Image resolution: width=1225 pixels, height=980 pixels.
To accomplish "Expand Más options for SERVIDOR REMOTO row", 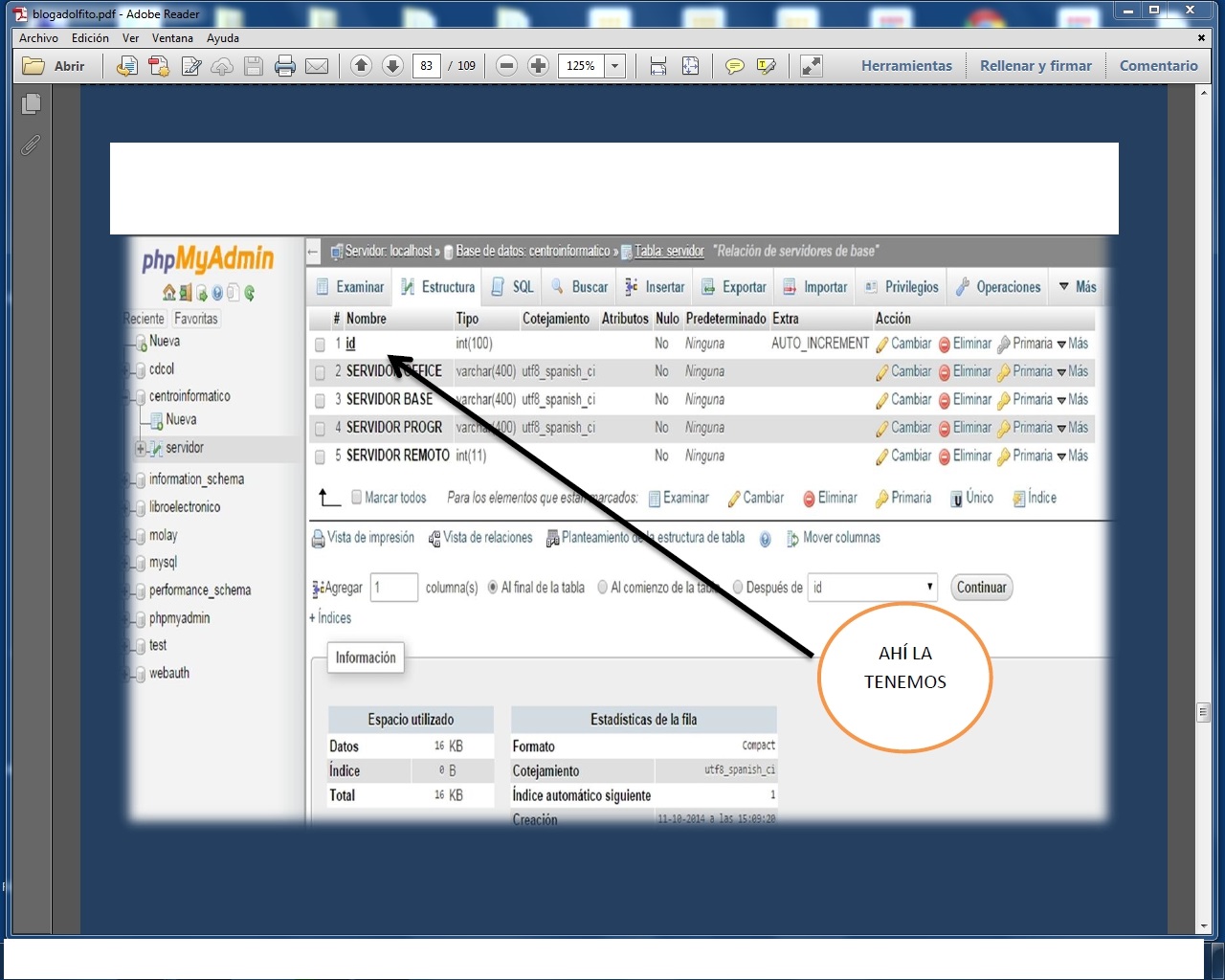I will (1073, 457).
